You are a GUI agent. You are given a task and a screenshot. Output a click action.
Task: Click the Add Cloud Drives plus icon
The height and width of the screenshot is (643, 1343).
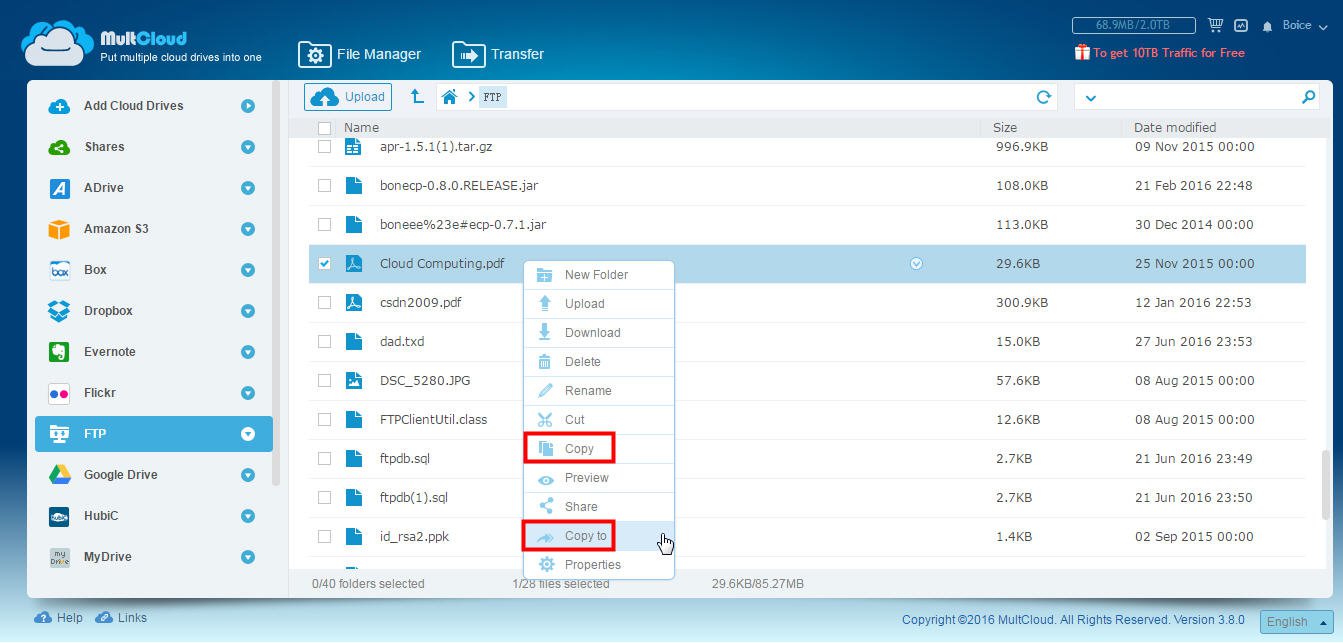[x=59, y=106]
